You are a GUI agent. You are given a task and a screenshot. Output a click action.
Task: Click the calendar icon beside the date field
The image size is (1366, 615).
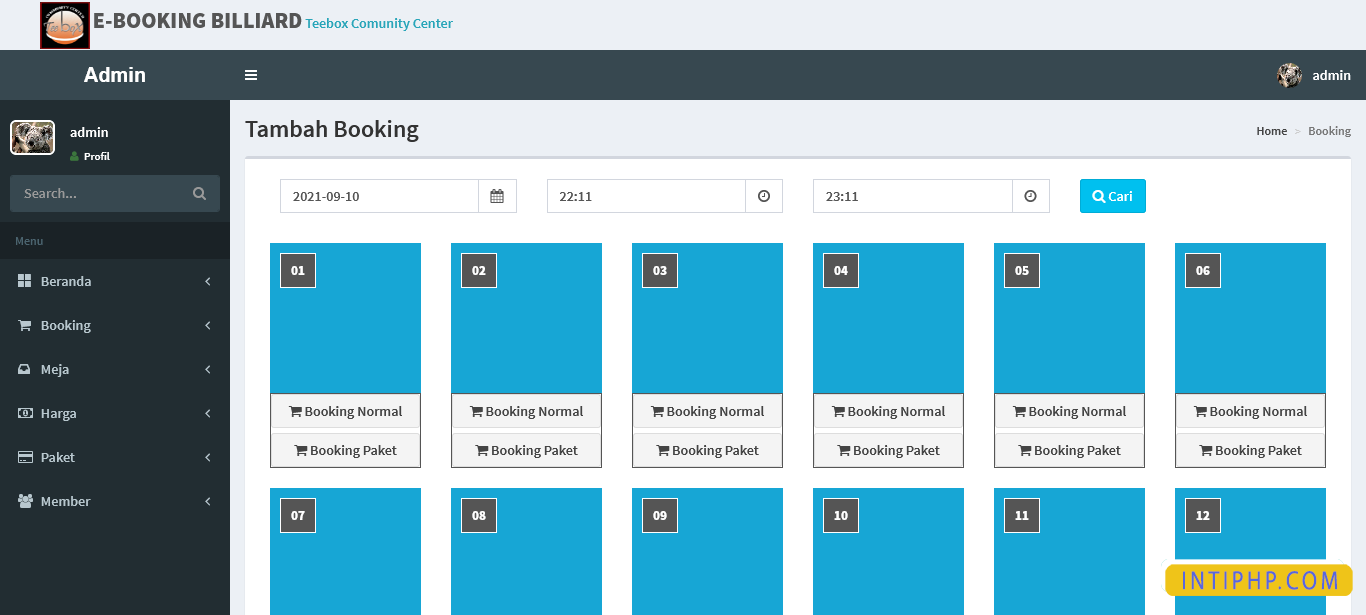click(x=497, y=196)
